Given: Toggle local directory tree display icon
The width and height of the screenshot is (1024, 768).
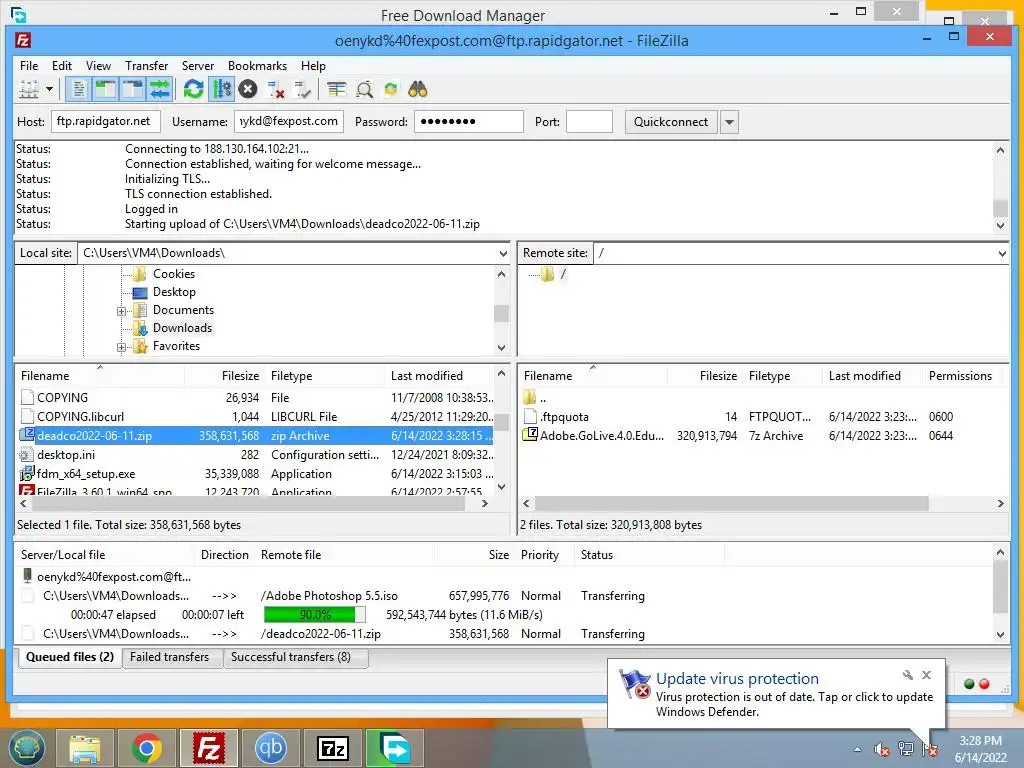Looking at the screenshot, I should [x=105, y=89].
